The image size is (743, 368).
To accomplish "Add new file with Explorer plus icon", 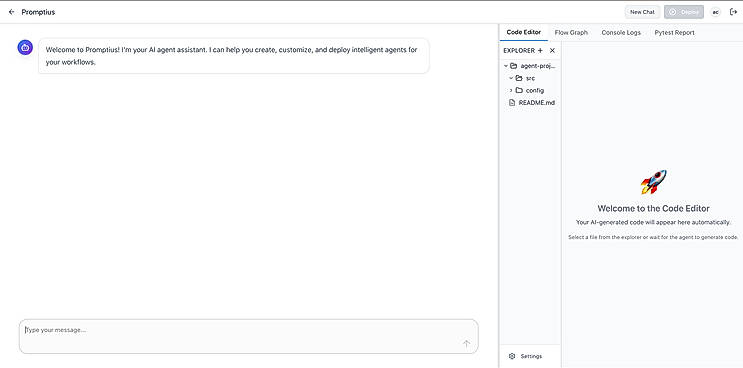I will click(x=540, y=50).
